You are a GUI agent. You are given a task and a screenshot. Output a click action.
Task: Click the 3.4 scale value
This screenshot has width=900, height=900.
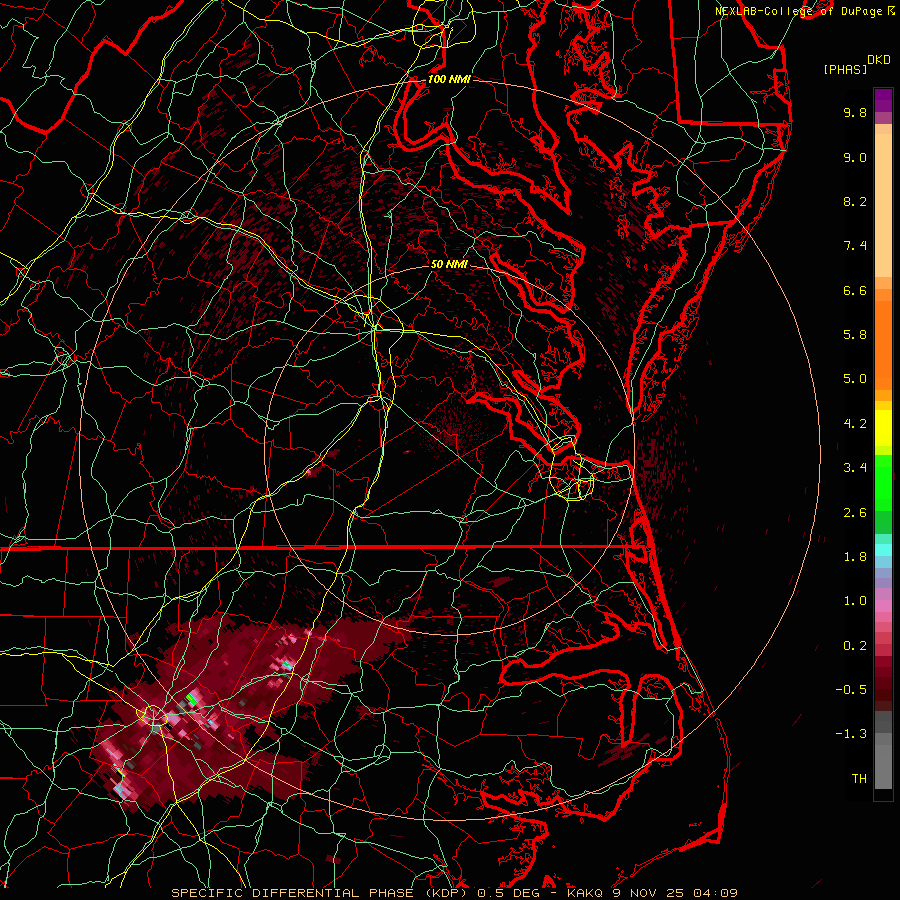[x=855, y=468]
